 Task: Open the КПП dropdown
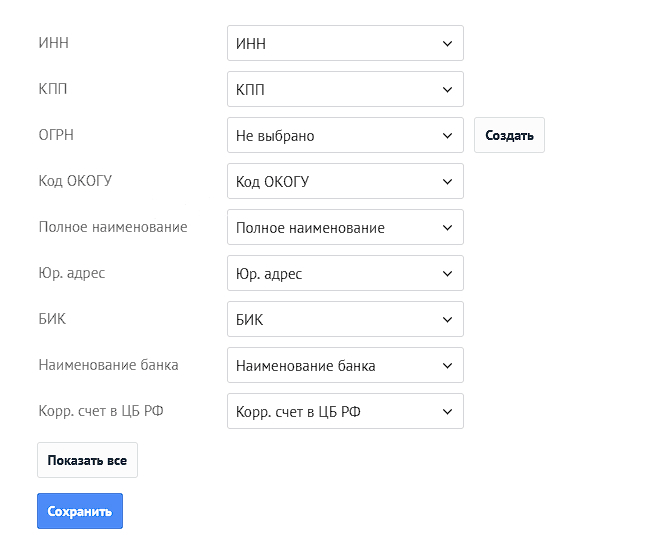tap(345, 89)
